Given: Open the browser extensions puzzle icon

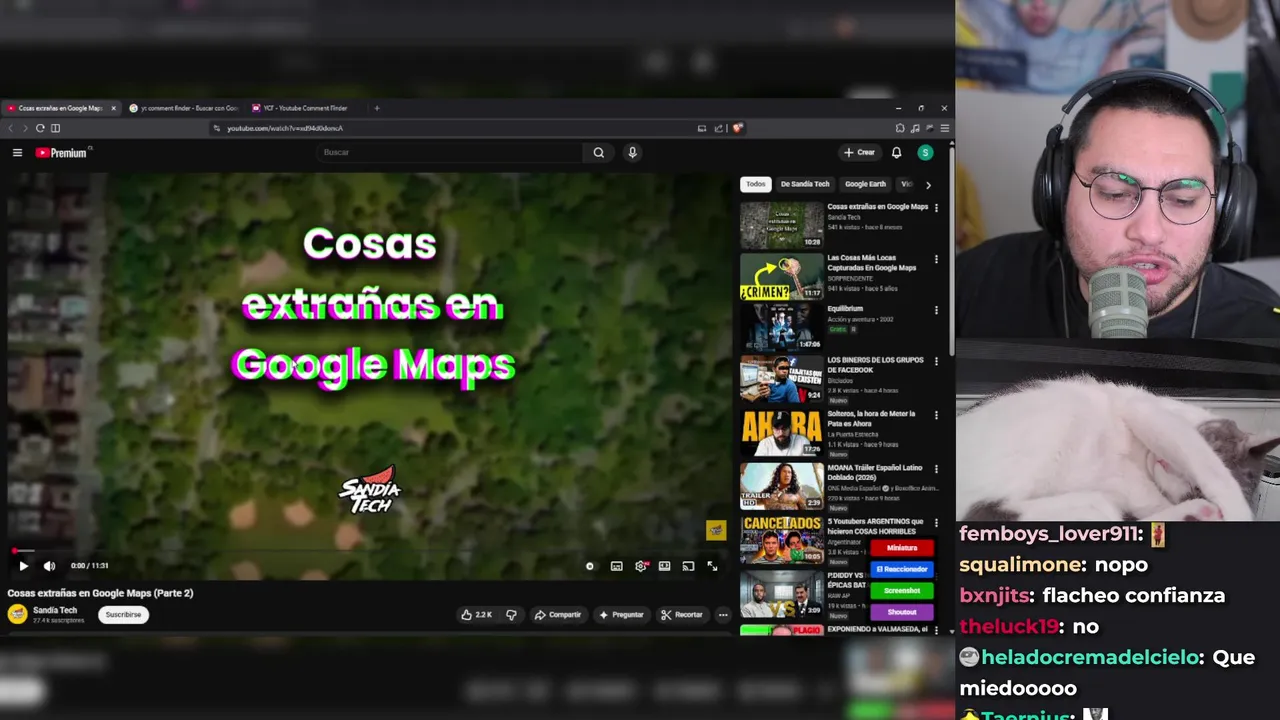Looking at the screenshot, I should point(900,128).
